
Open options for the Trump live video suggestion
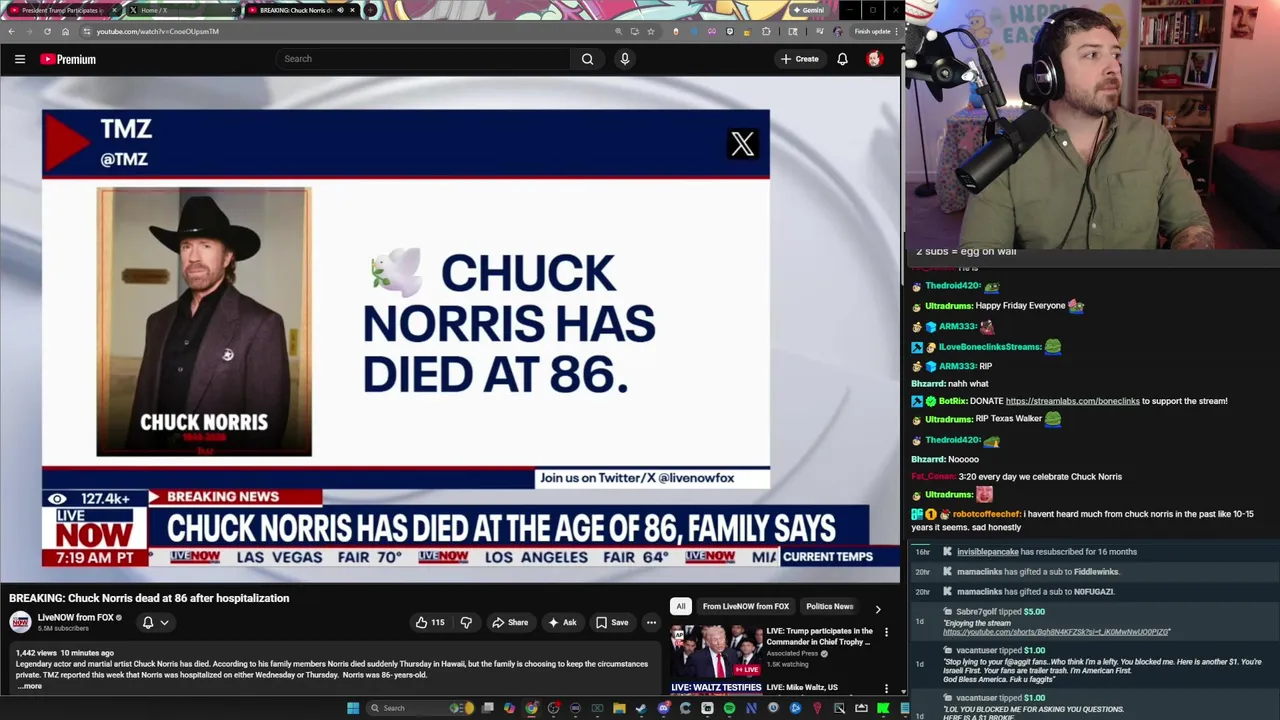pos(886,632)
